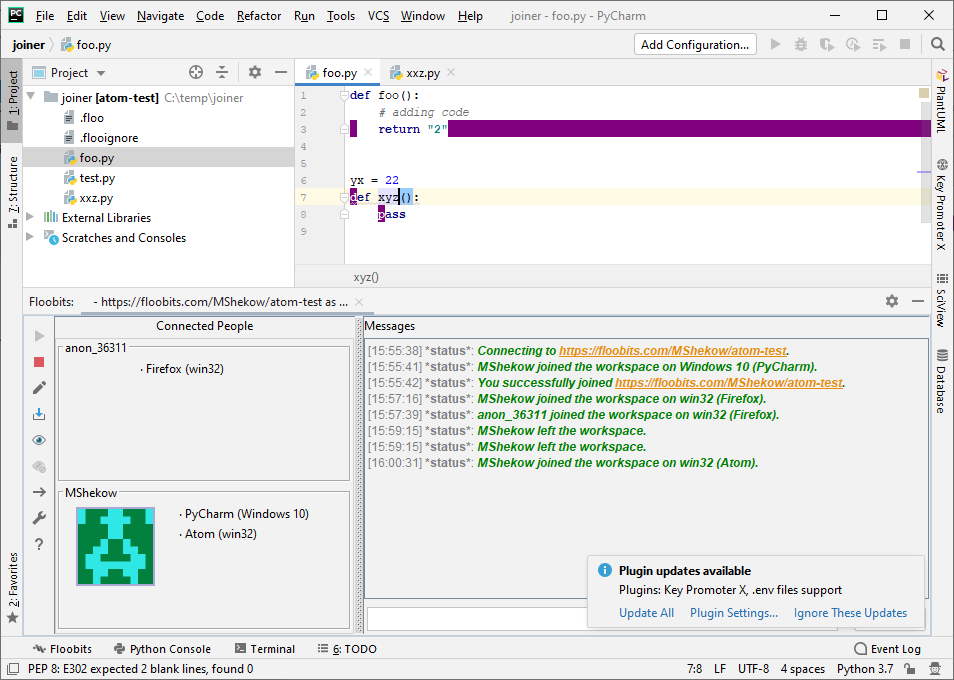Toggle the SciView side tool button
Viewport: 954px width, 680px height.
tap(942, 299)
